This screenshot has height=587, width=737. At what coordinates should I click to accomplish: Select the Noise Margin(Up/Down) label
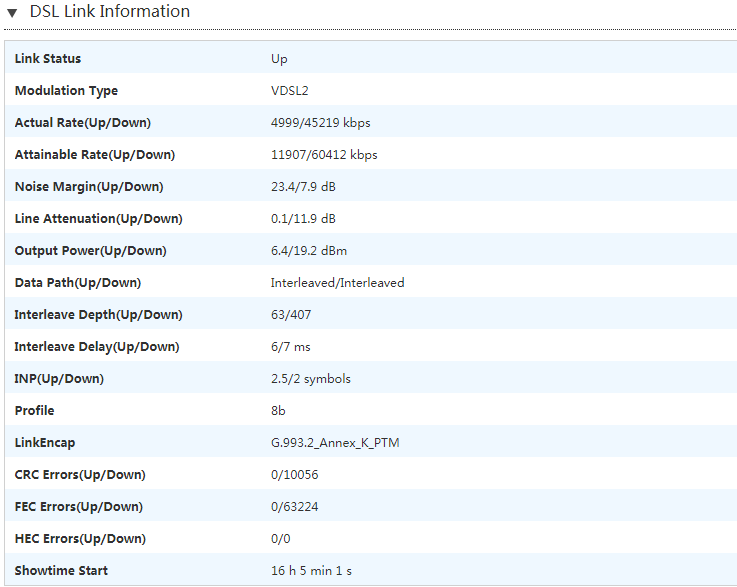tap(89, 187)
